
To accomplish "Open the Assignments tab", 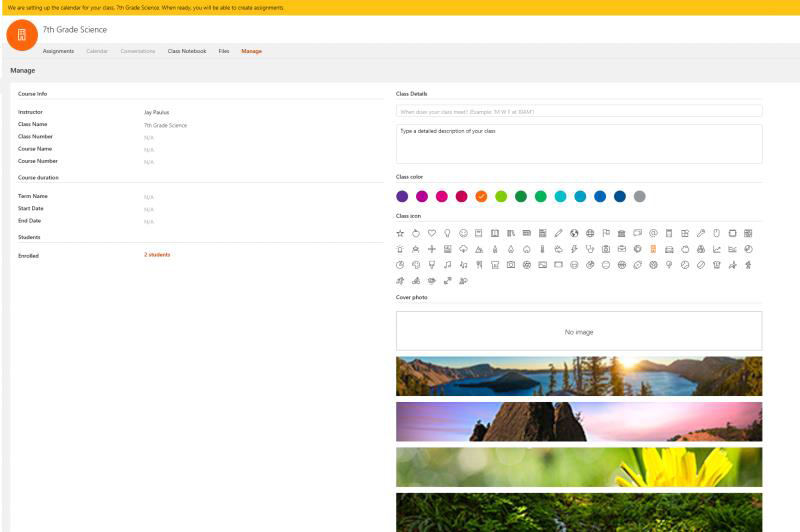I will (x=58, y=51).
